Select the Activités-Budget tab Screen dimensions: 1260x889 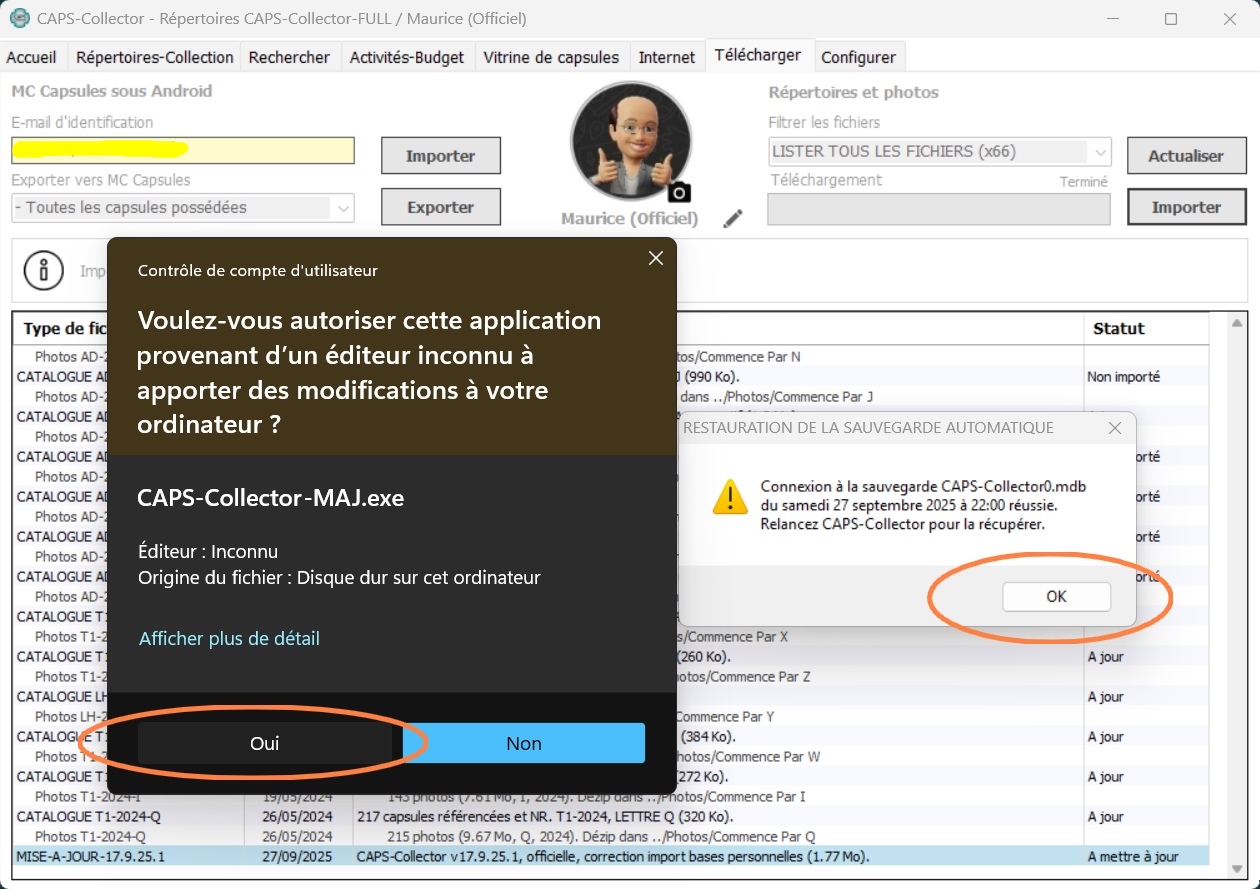[407, 57]
